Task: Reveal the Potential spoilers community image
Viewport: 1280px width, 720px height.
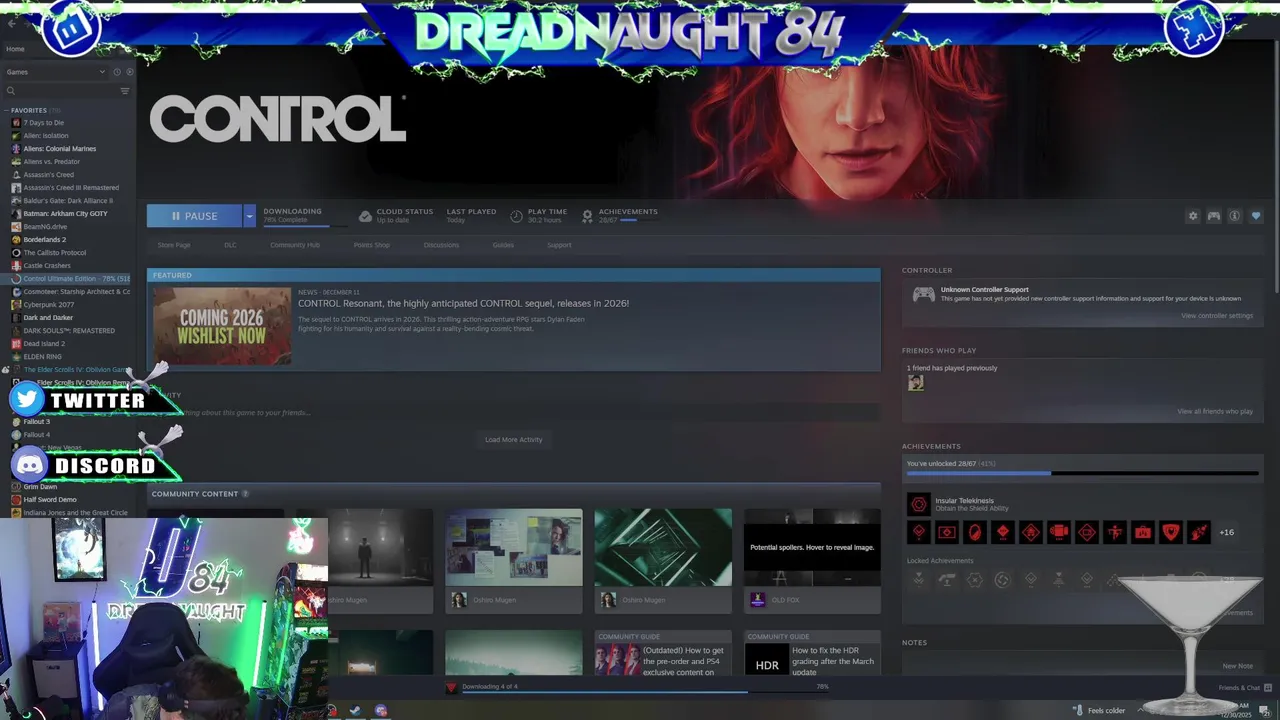Action: coord(812,547)
